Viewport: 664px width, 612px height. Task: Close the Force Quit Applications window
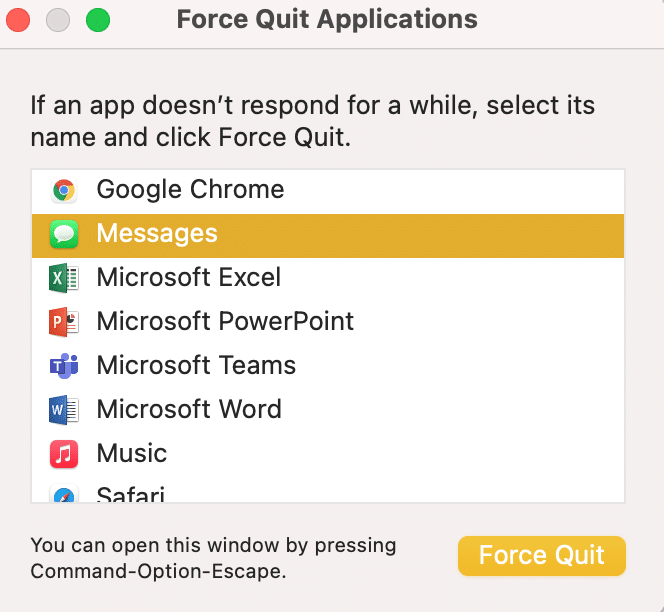(x=19, y=20)
